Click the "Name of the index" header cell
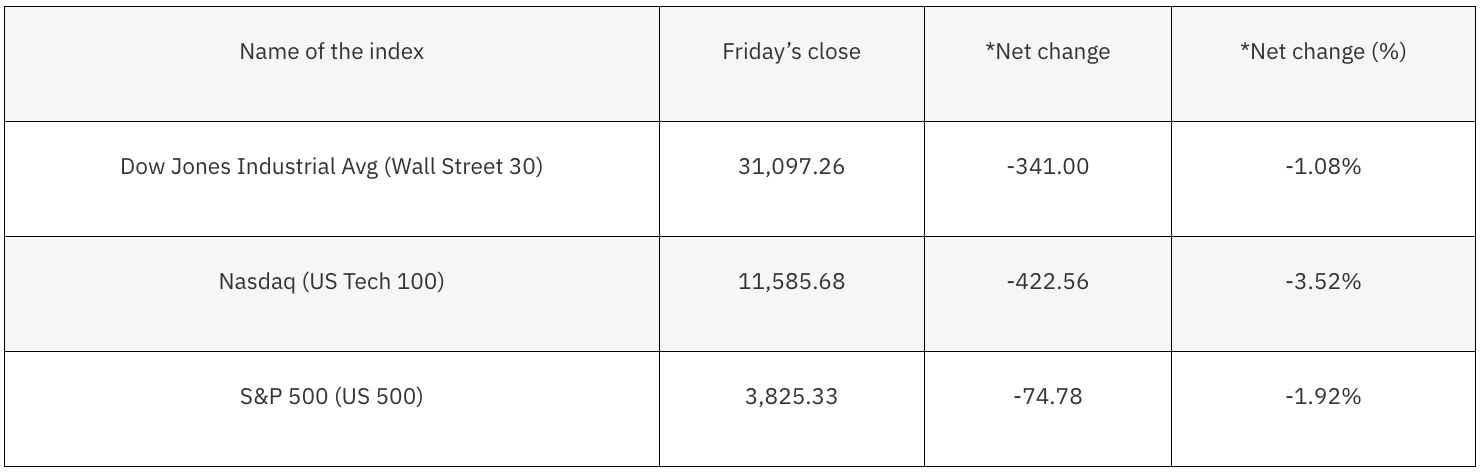This screenshot has height=472, width=1482. pos(331,52)
